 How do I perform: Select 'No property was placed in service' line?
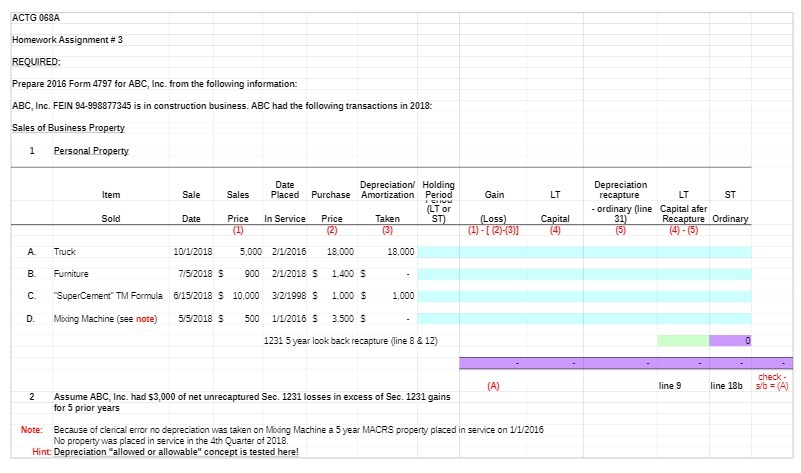171,440
